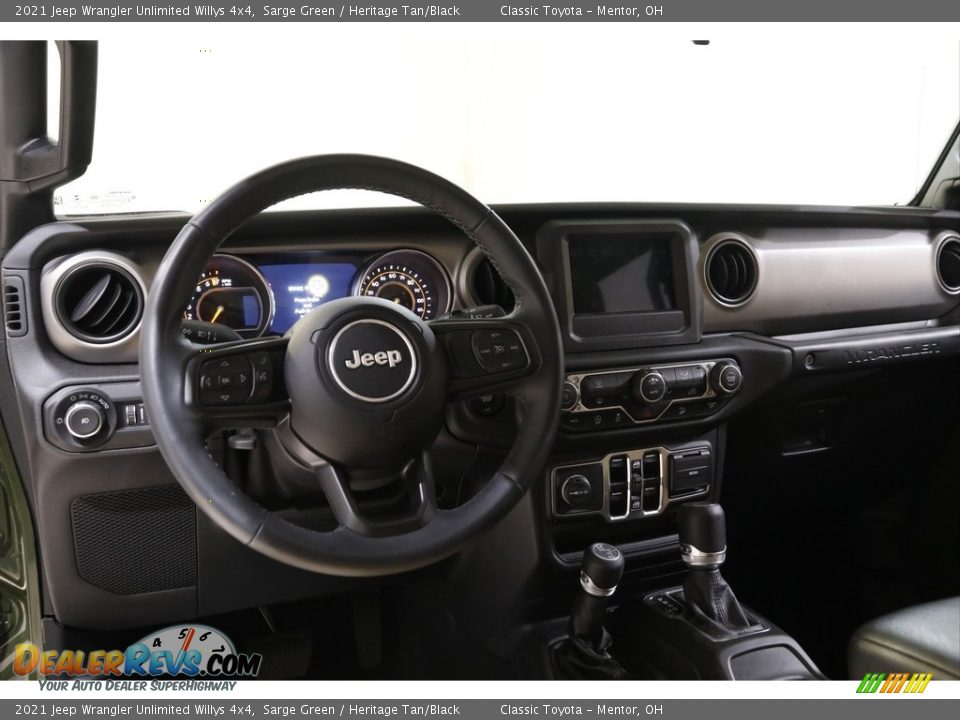960x720 pixels.
Task: Click the WRANGLER badge on passenger dash
Action: (890, 354)
